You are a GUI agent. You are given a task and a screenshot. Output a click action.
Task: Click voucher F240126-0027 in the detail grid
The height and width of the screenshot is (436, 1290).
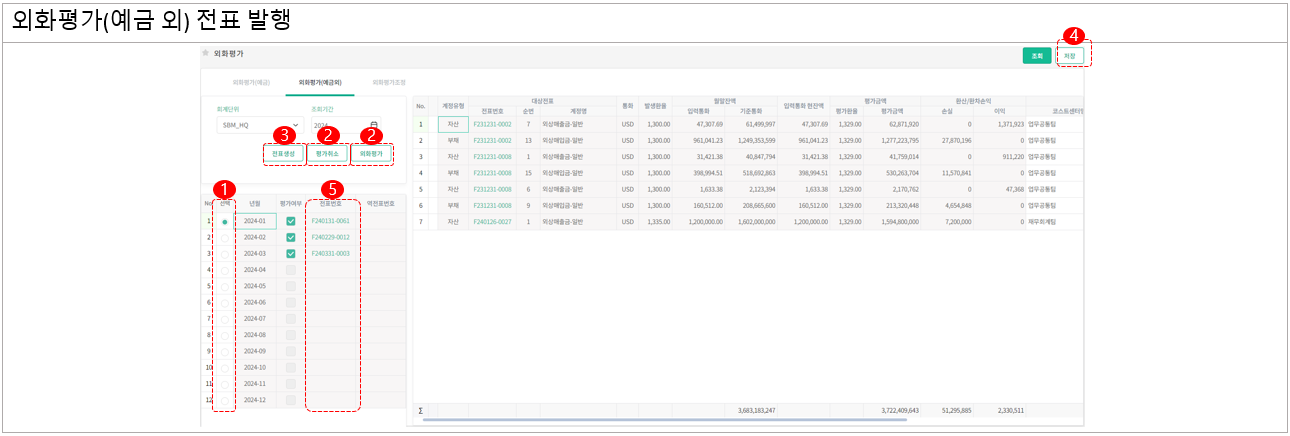[491, 222]
